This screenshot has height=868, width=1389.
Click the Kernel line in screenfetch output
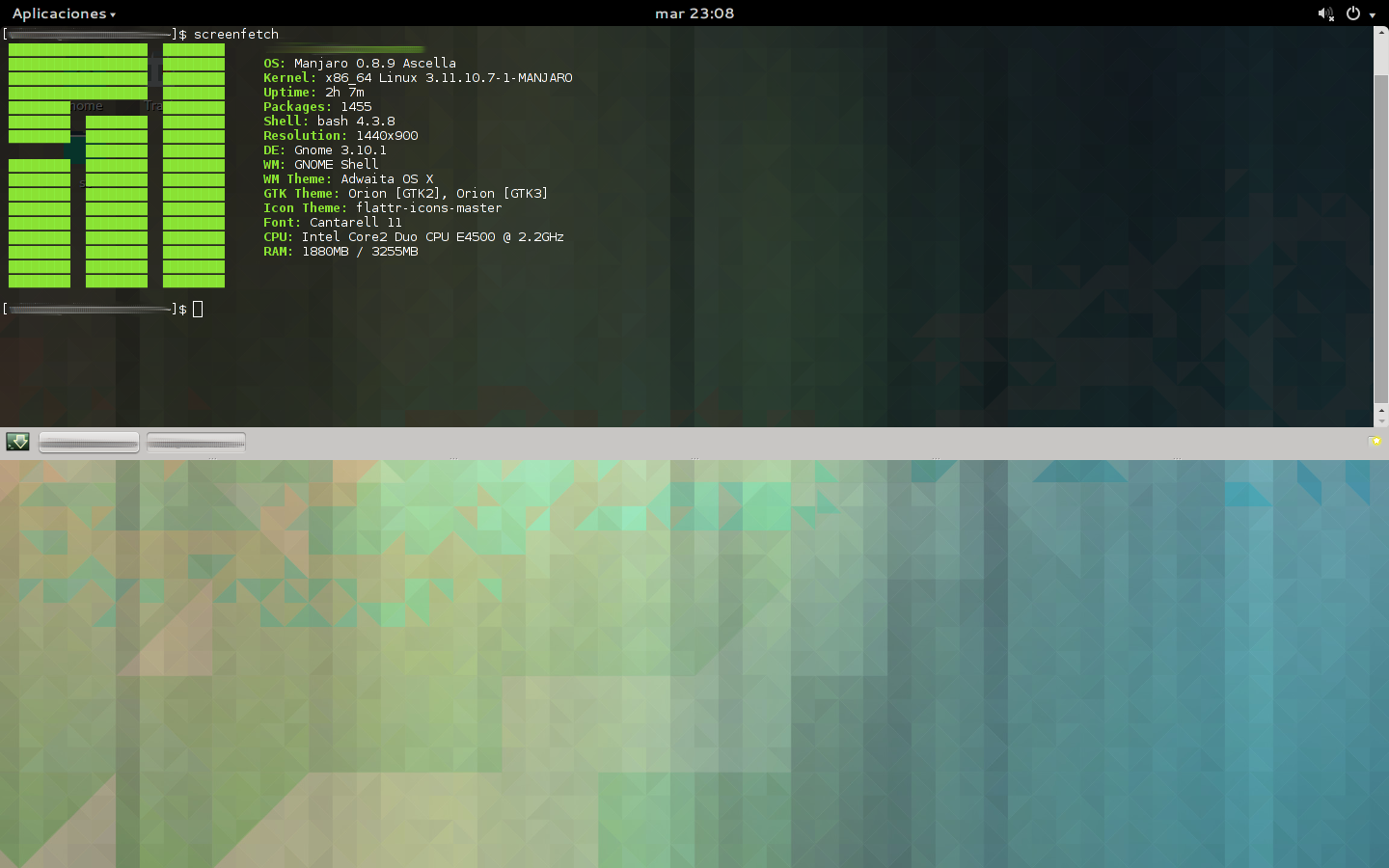click(x=418, y=78)
